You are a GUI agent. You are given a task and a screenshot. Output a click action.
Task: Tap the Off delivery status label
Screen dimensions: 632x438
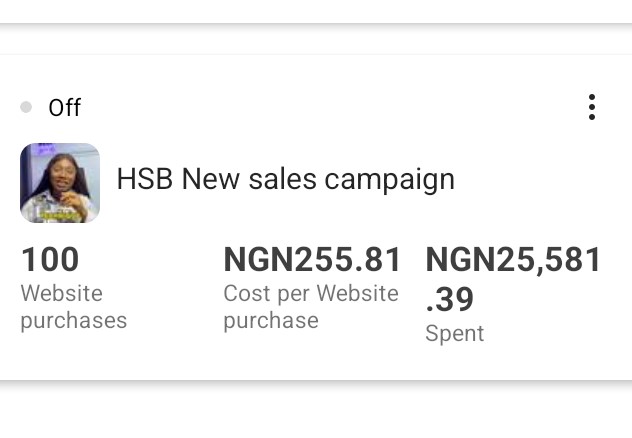[x=64, y=107]
